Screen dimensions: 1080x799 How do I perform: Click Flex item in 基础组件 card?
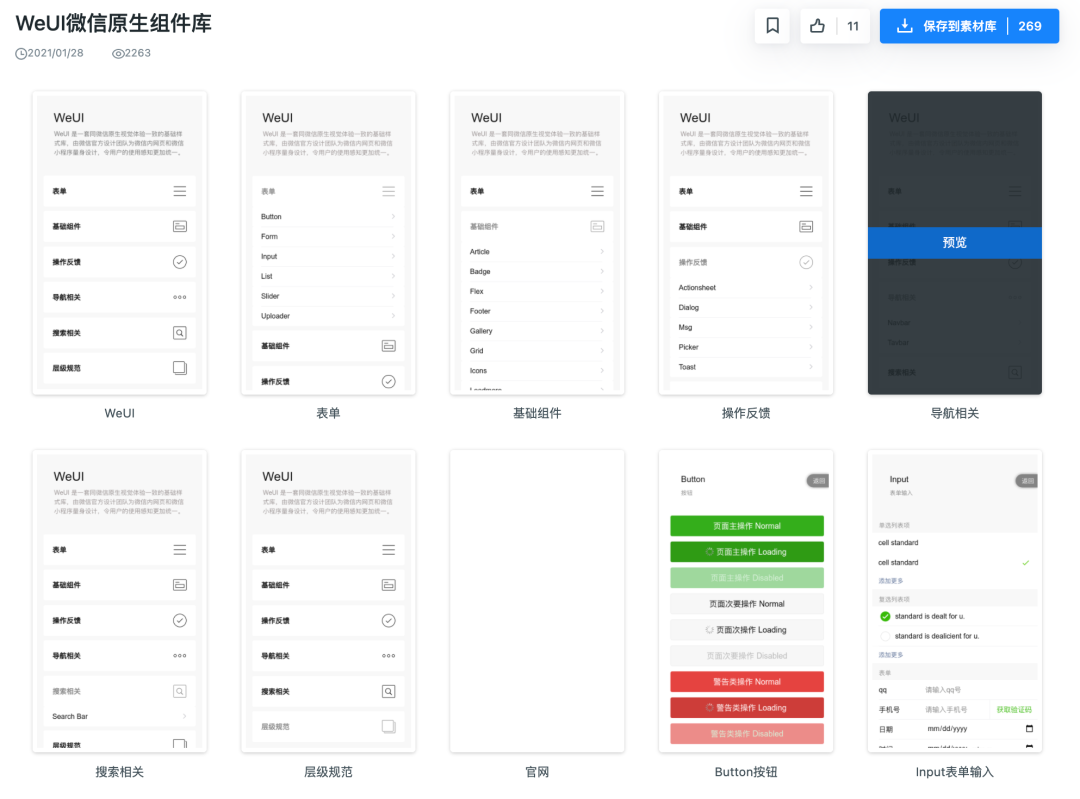(537, 291)
